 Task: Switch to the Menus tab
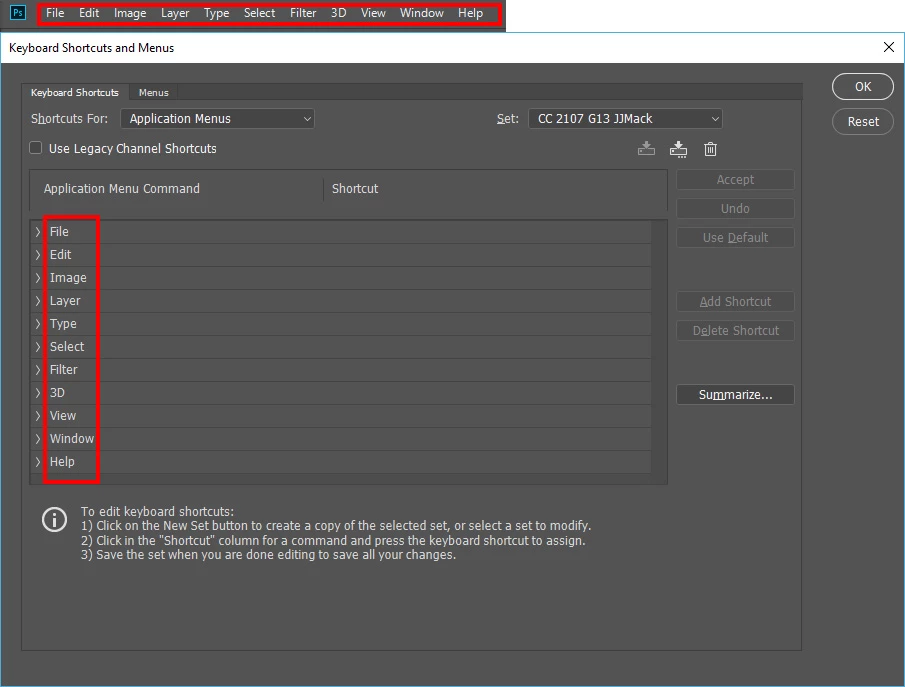click(154, 92)
